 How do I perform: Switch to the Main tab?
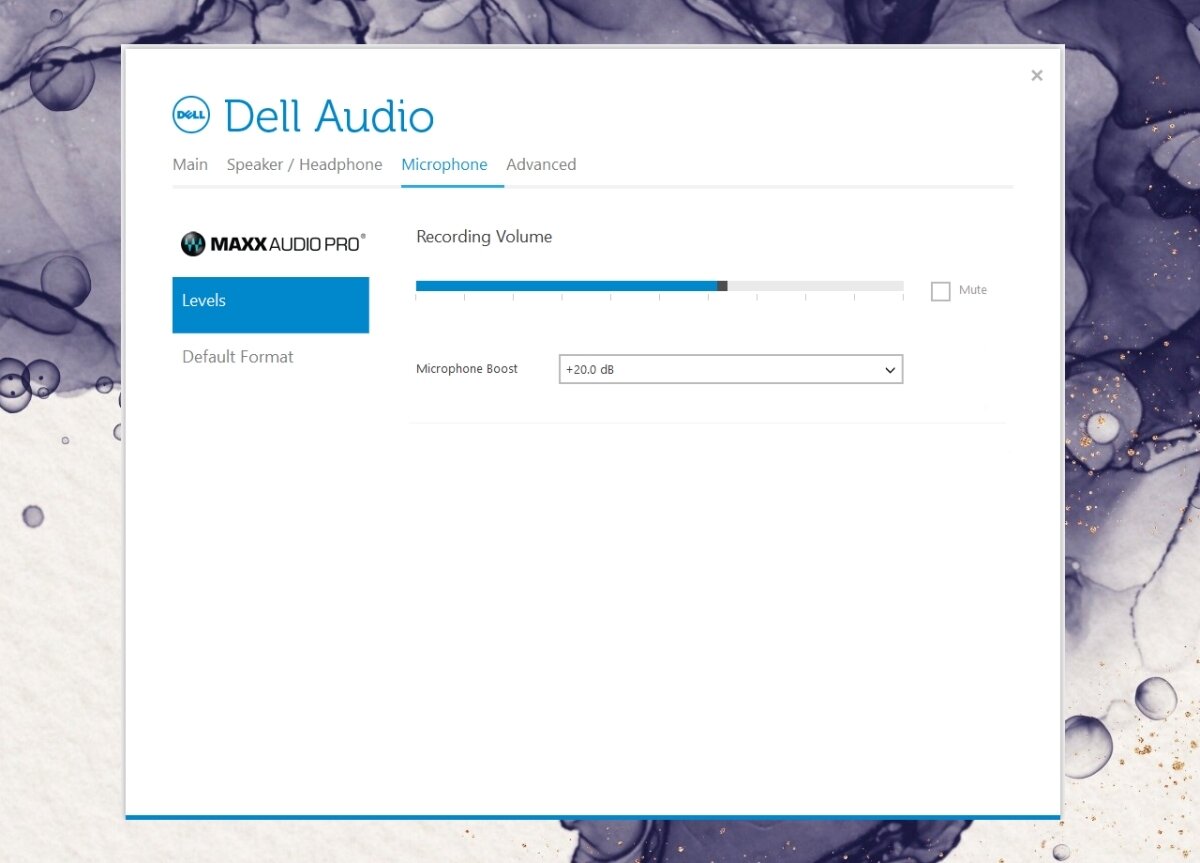[x=190, y=164]
